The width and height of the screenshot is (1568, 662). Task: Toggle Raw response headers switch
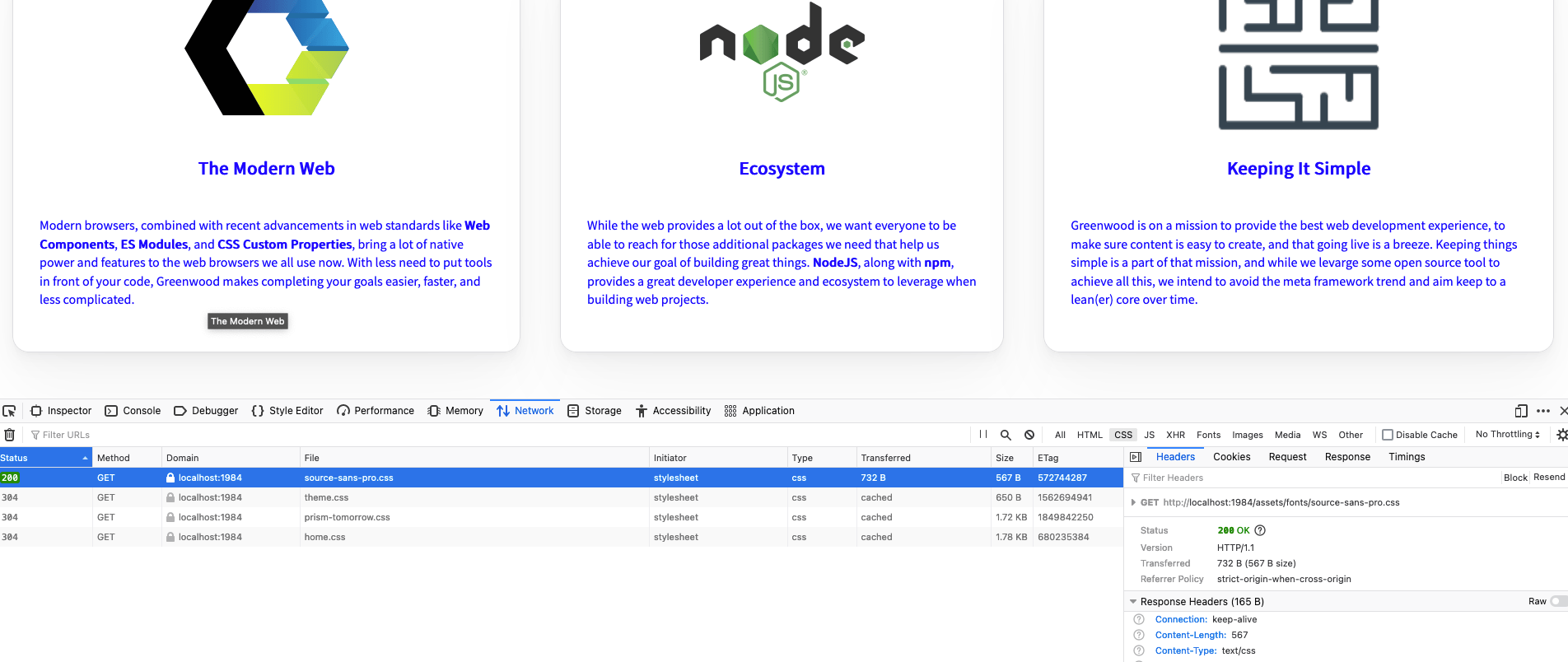tap(1558, 601)
